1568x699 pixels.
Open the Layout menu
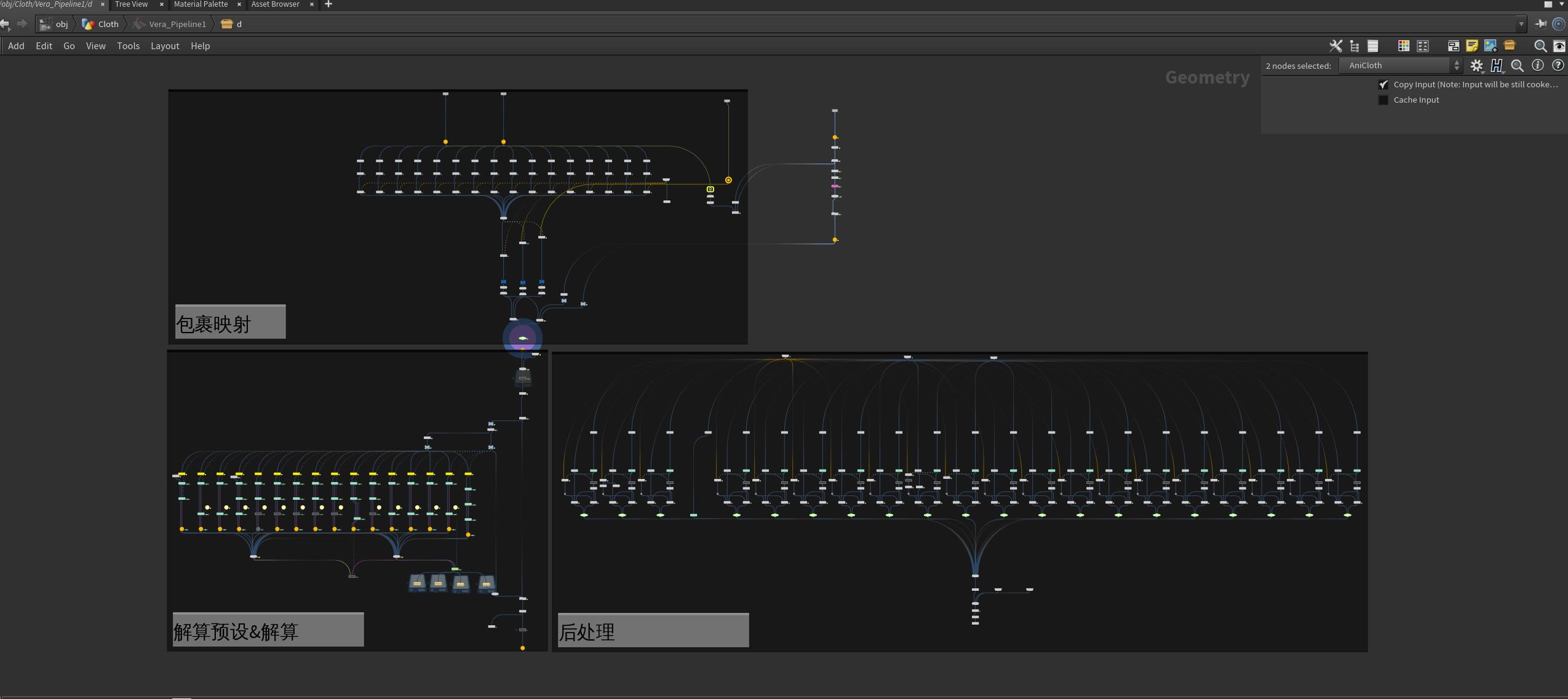point(165,46)
